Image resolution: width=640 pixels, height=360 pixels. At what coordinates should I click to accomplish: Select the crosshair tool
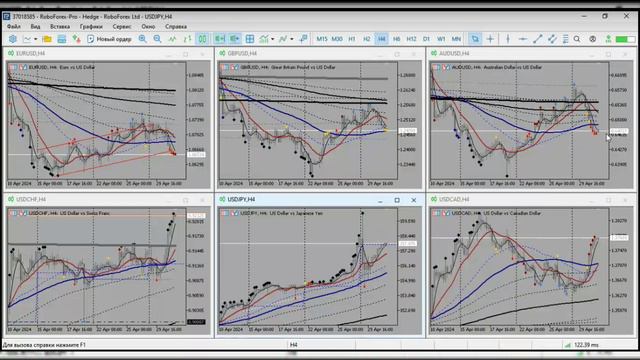click(490, 39)
